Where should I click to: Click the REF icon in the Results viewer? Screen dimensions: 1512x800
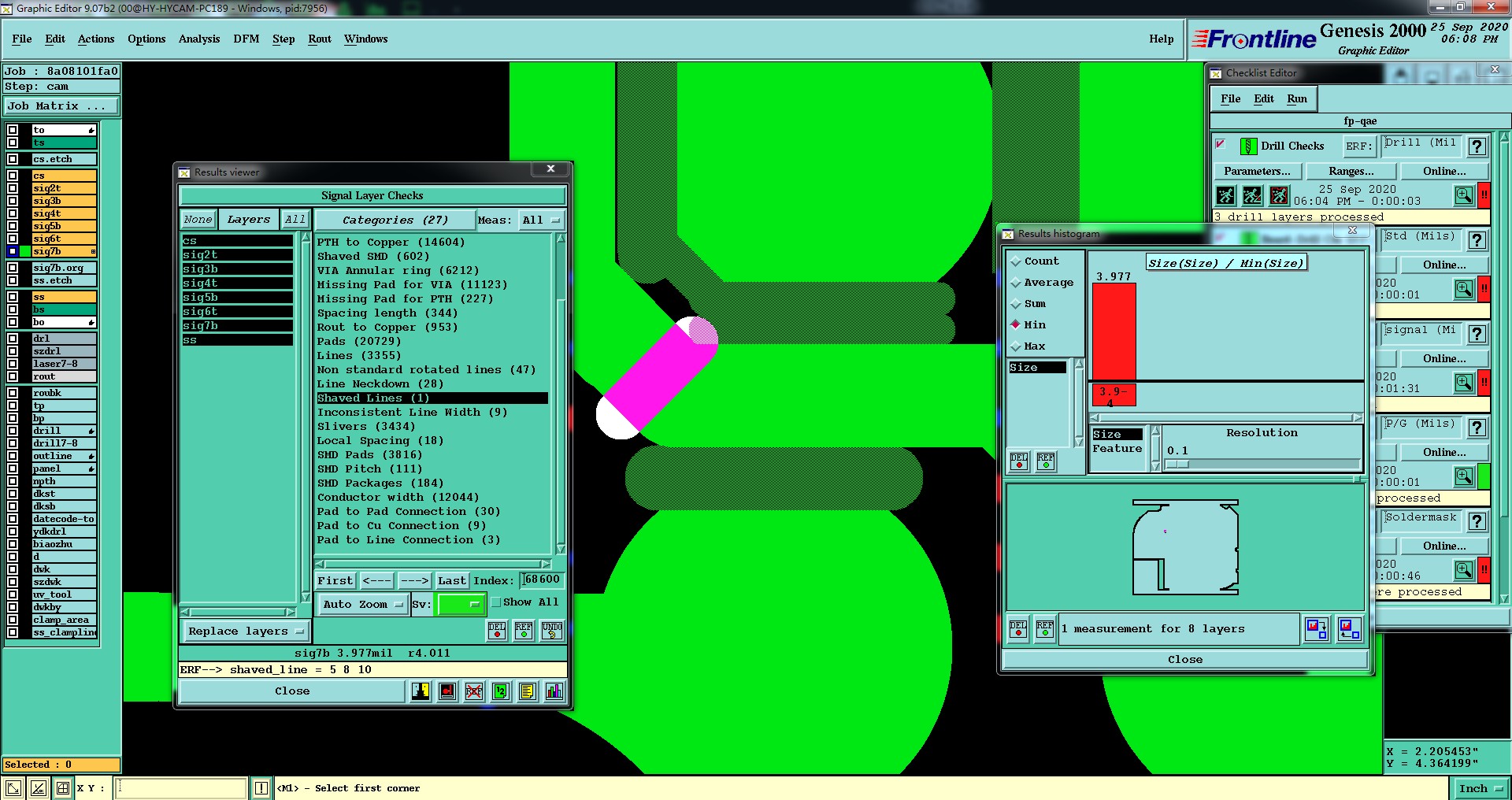524,630
